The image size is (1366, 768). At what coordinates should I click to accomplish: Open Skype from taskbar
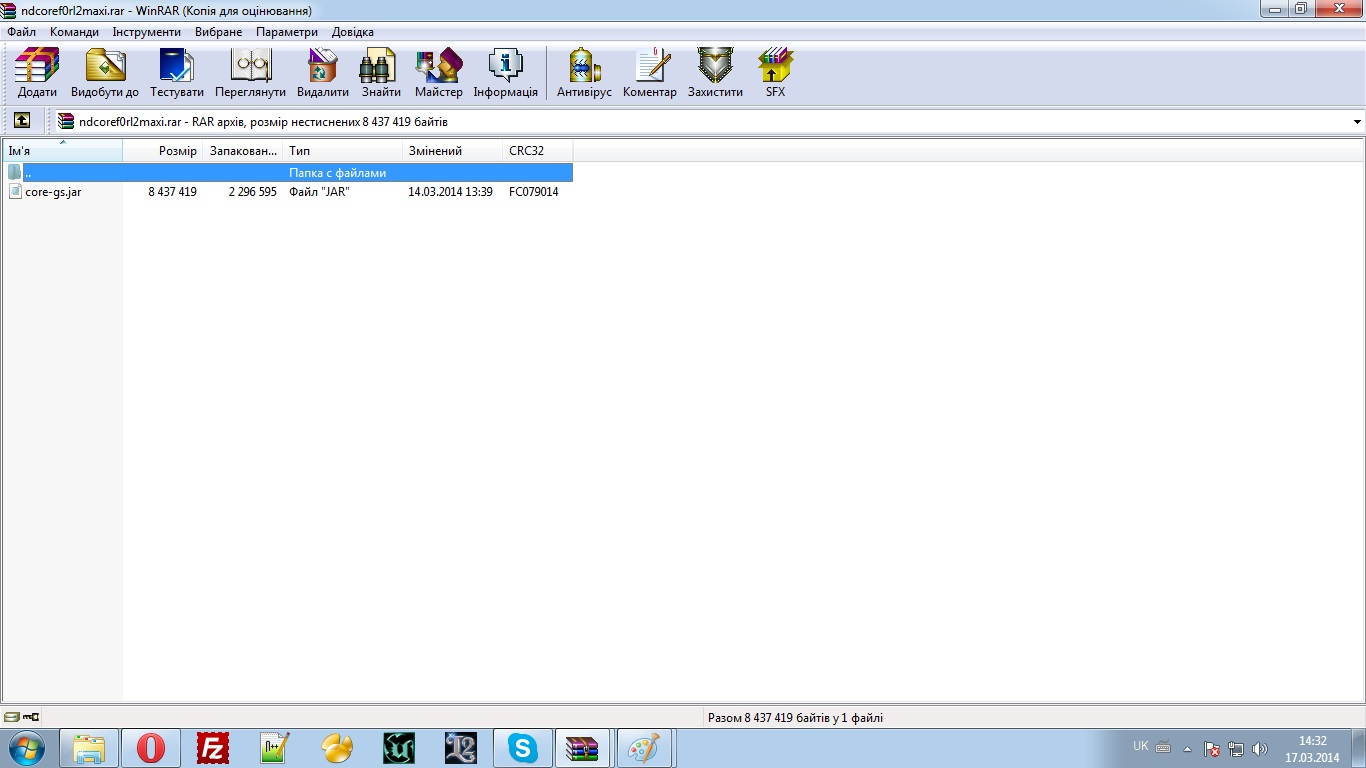pos(523,748)
